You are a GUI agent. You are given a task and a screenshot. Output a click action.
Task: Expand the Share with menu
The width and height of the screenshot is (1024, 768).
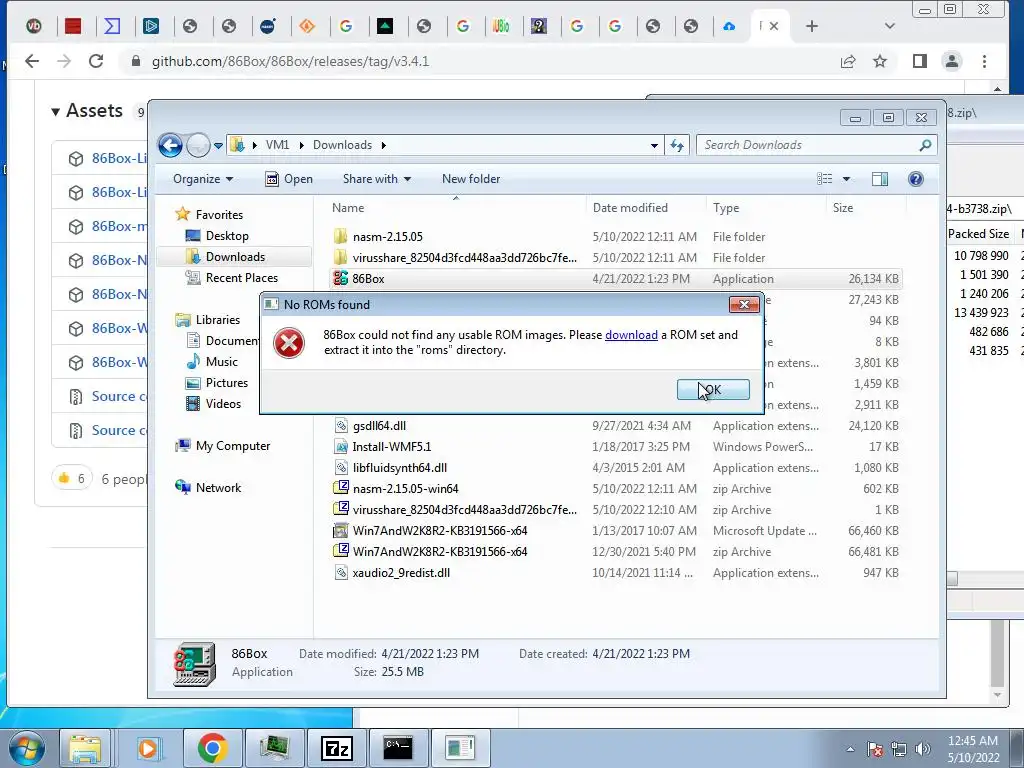point(377,179)
